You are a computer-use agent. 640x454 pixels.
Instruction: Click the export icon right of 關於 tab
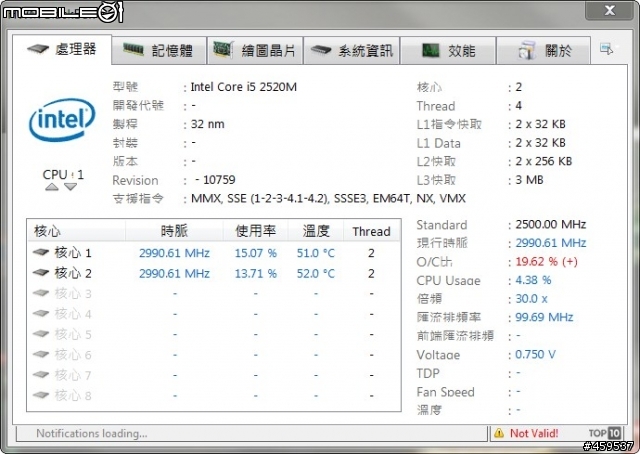pos(606,49)
